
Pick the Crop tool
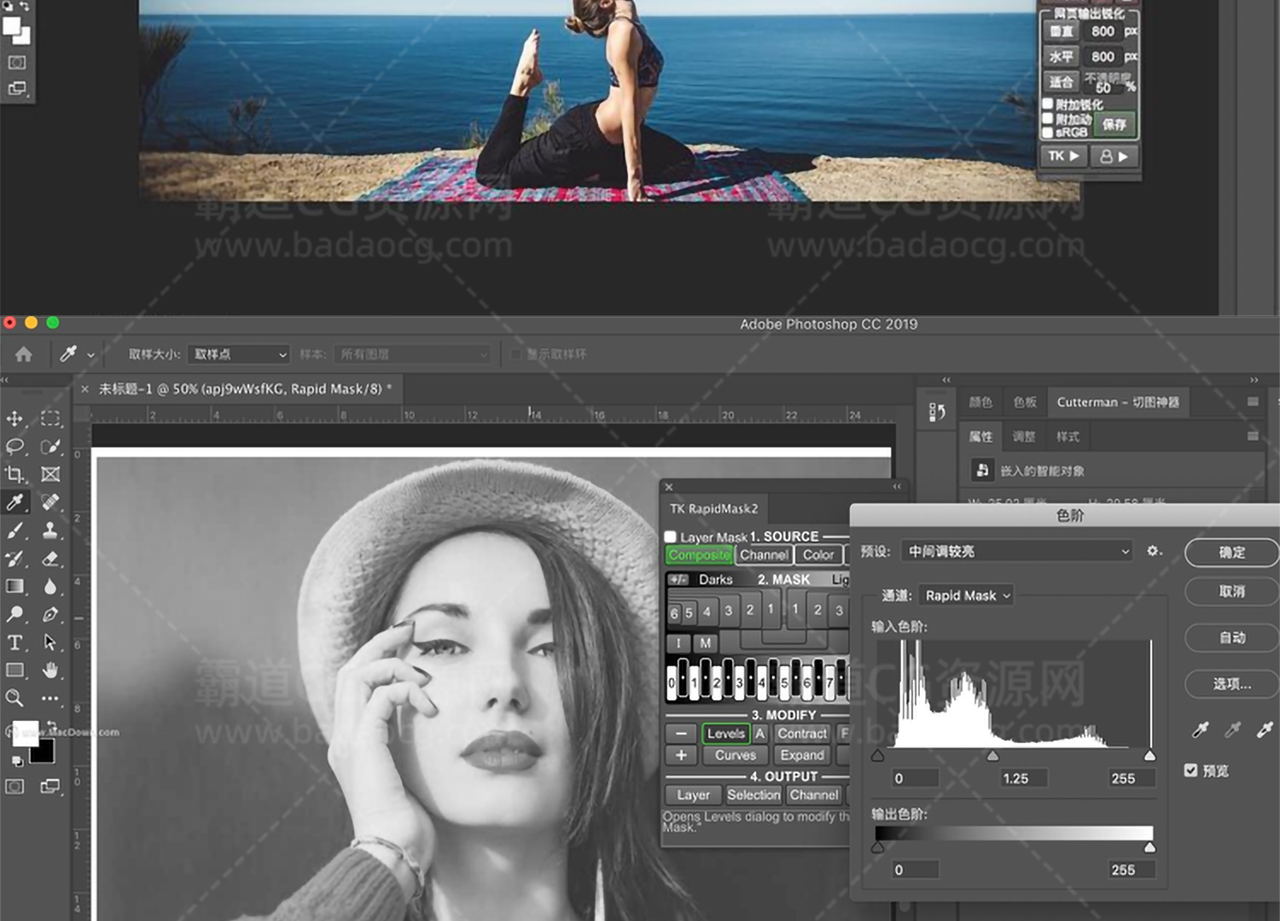pyautogui.click(x=15, y=474)
